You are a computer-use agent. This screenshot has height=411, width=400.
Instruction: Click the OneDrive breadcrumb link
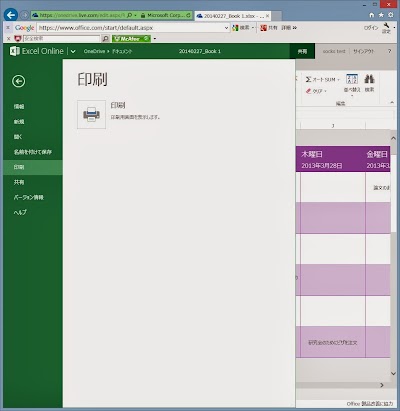point(94,51)
